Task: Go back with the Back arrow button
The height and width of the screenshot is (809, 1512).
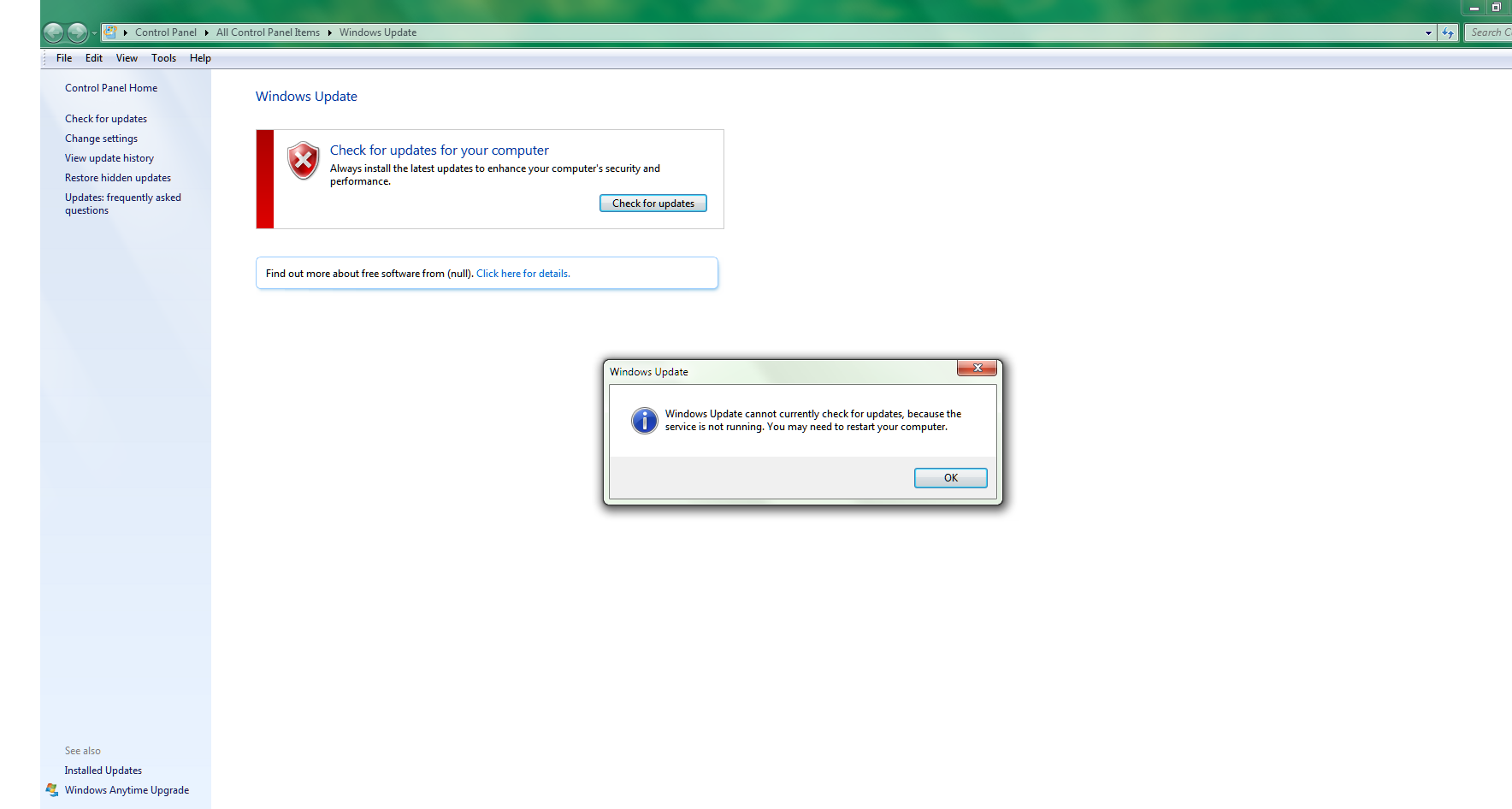Action: click(x=53, y=32)
